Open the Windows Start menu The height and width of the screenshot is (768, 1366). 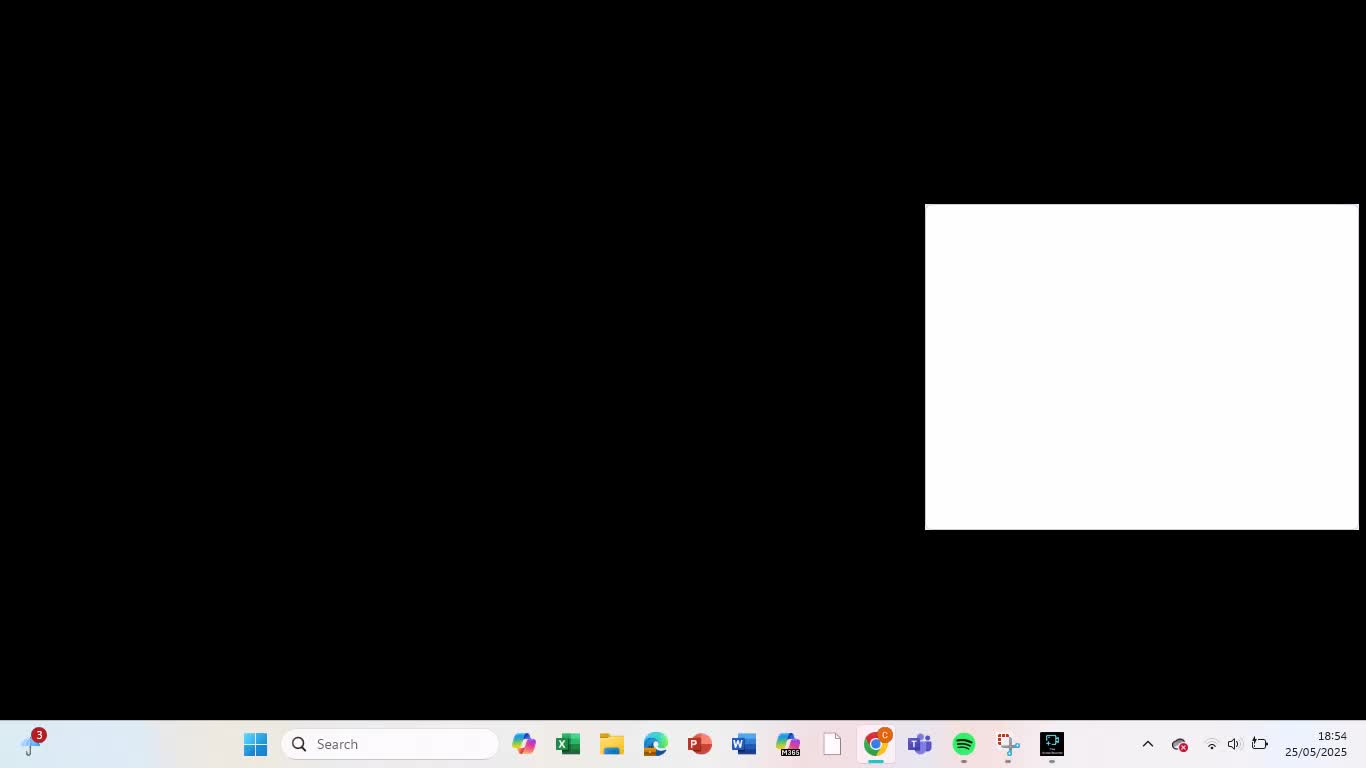pos(255,744)
